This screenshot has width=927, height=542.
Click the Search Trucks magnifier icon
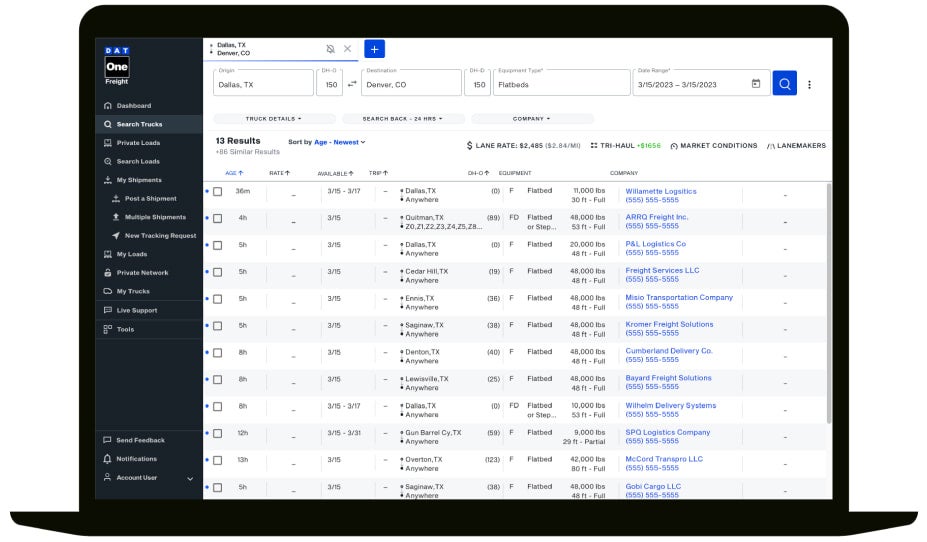click(108, 124)
